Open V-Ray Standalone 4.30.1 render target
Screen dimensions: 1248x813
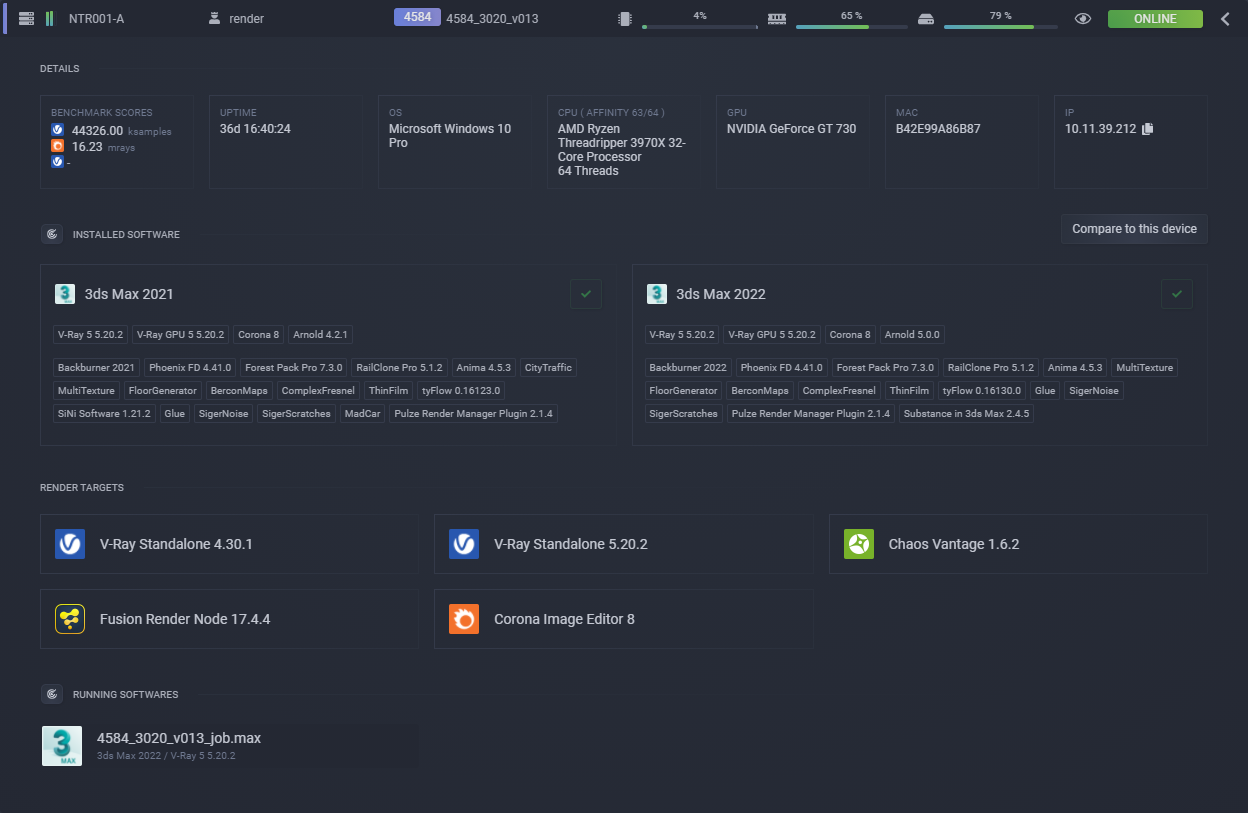coord(229,544)
